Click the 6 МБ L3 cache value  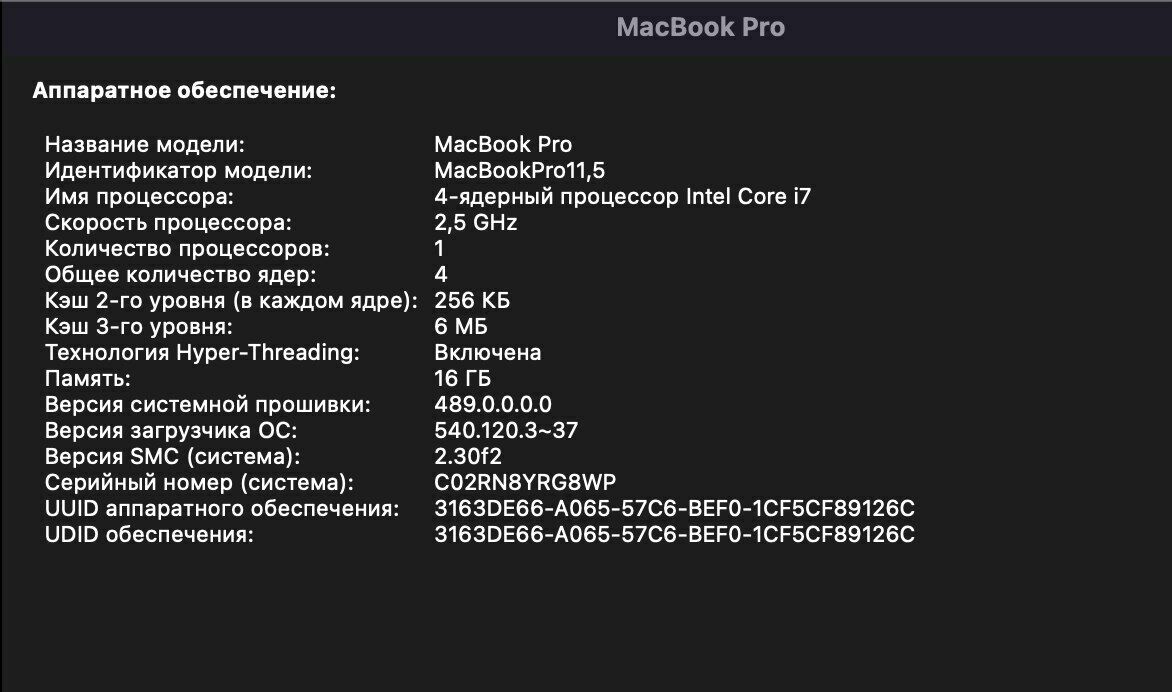pos(461,326)
